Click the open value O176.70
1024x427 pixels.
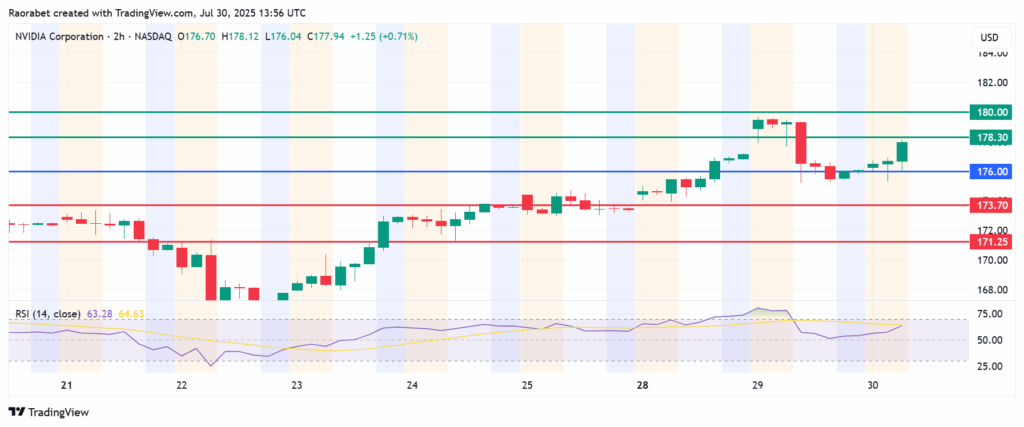click(197, 37)
